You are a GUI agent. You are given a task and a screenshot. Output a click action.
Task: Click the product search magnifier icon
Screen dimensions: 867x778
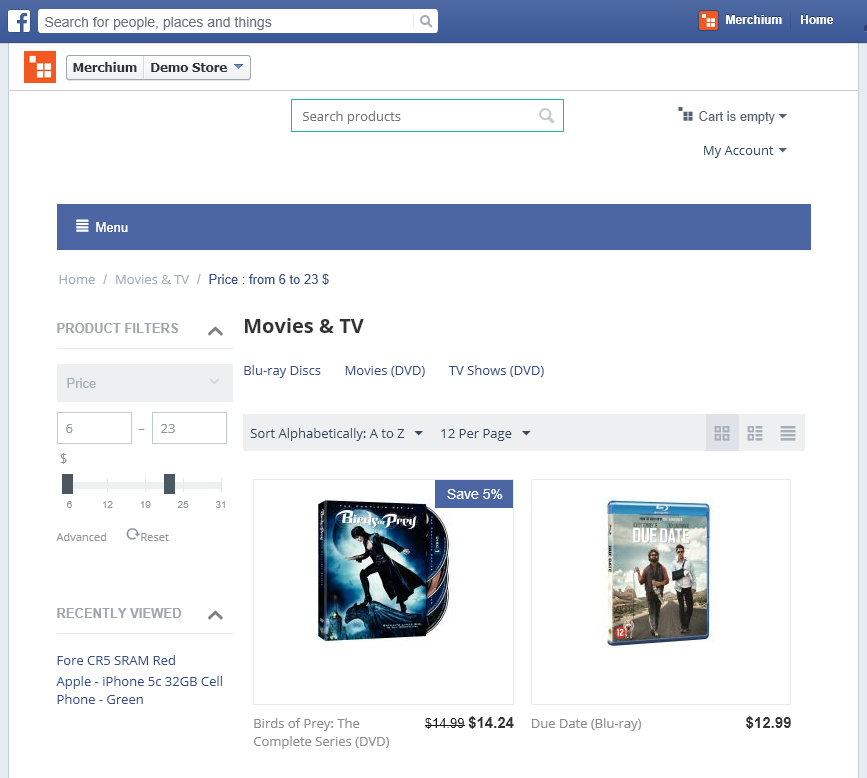[546, 116]
